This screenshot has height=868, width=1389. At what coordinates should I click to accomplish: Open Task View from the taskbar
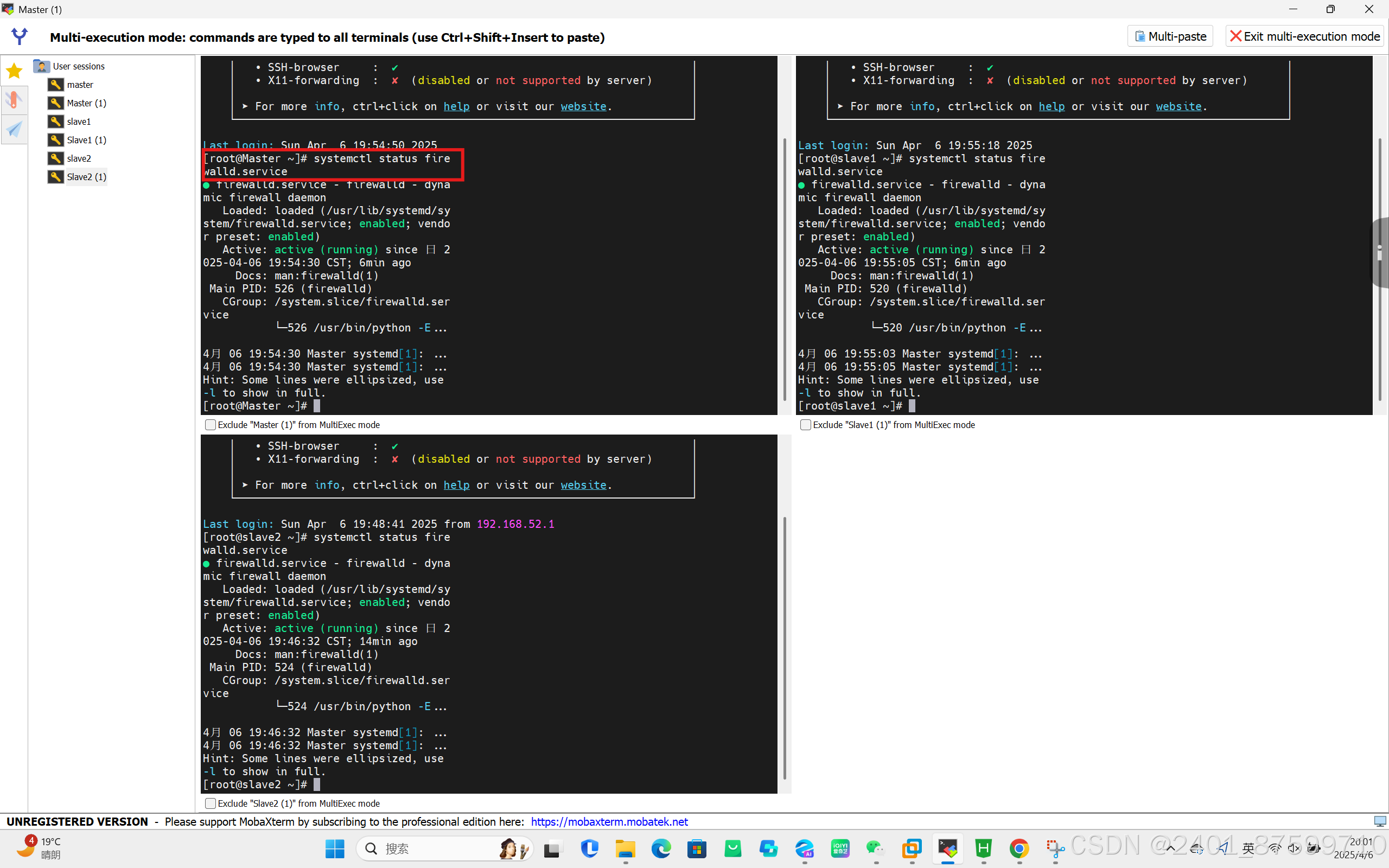click(x=553, y=848)
